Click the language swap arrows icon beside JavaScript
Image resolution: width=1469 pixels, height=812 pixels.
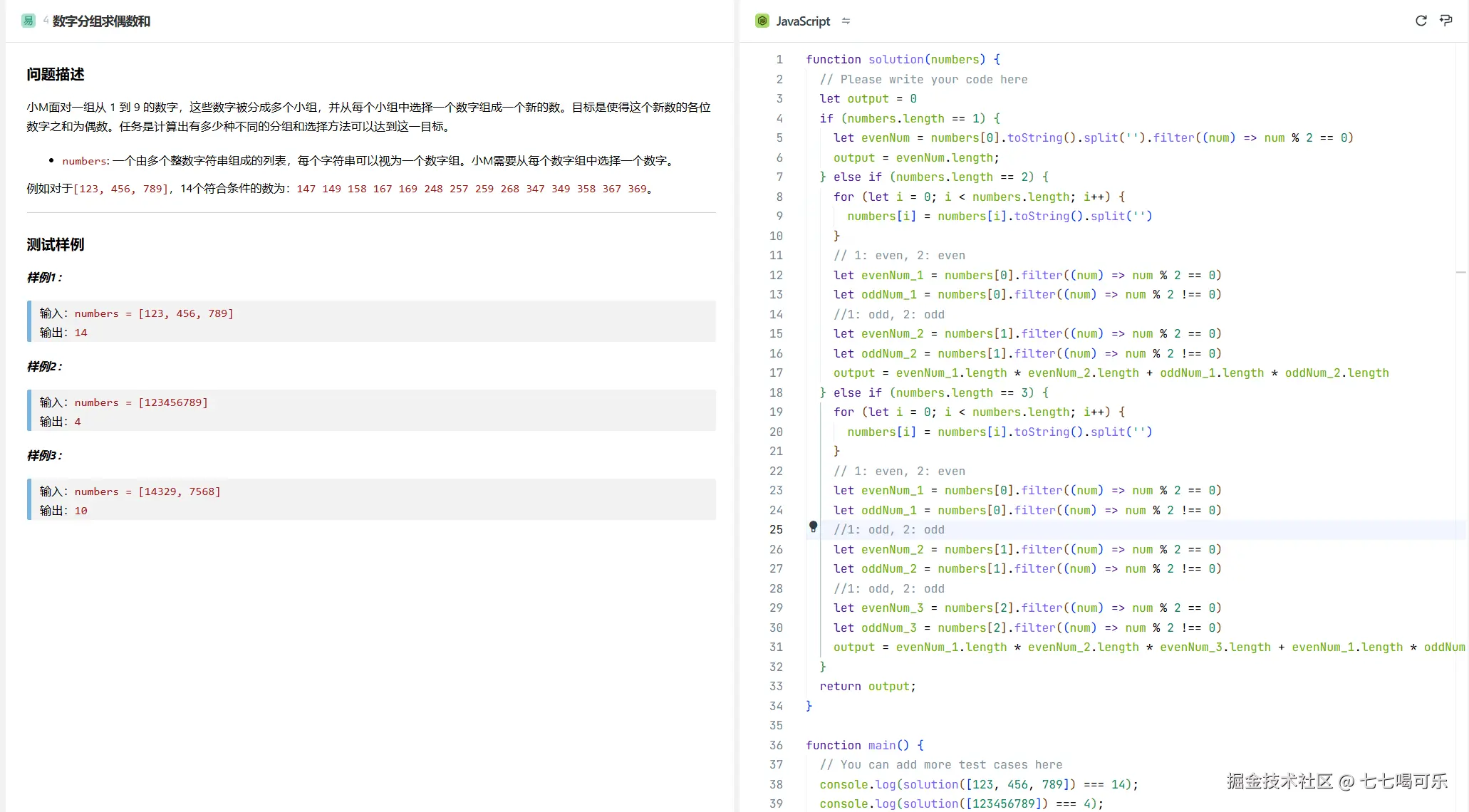846,21
